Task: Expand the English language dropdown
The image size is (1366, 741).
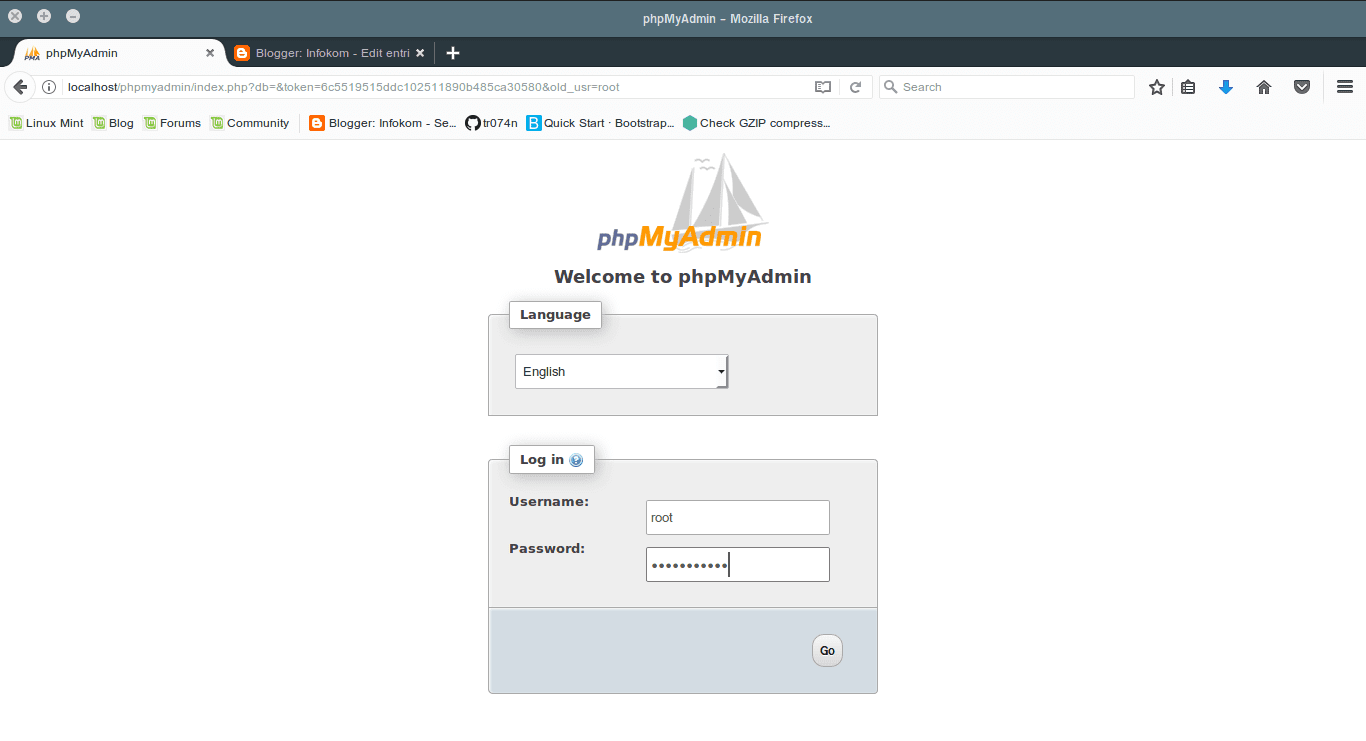Action: [622, 371]
